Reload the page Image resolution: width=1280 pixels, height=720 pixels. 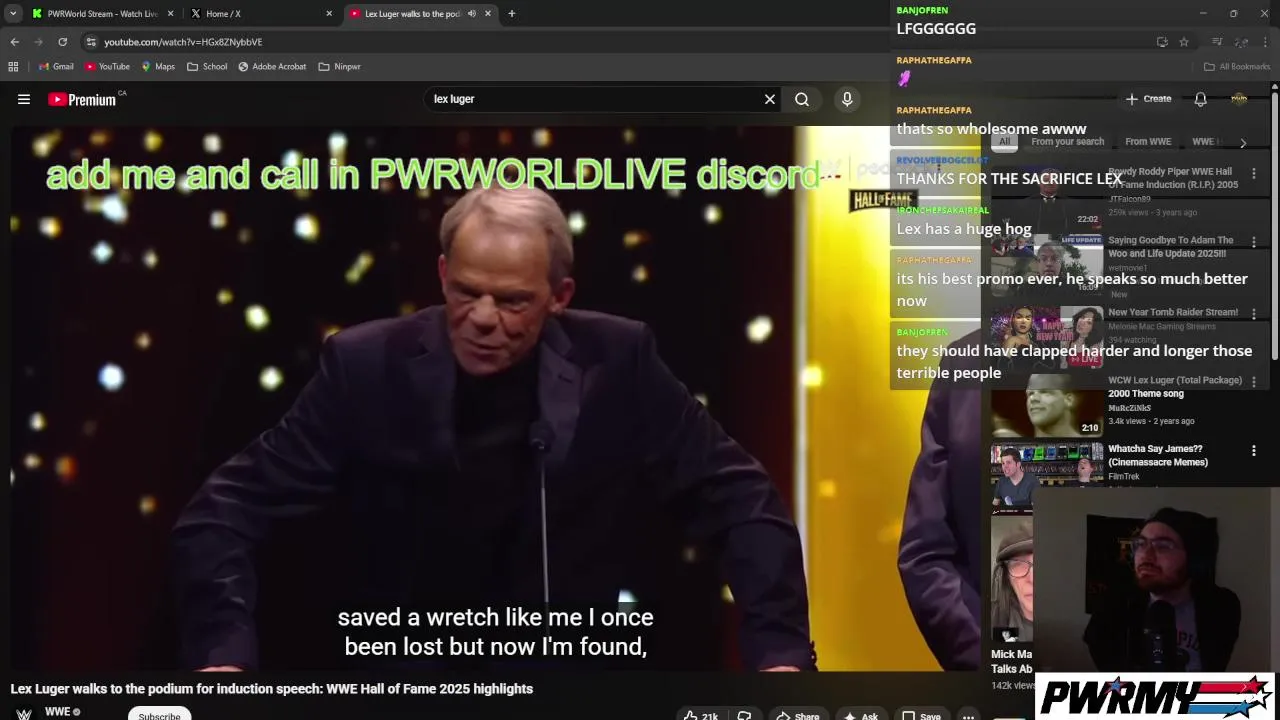[62, 42]
